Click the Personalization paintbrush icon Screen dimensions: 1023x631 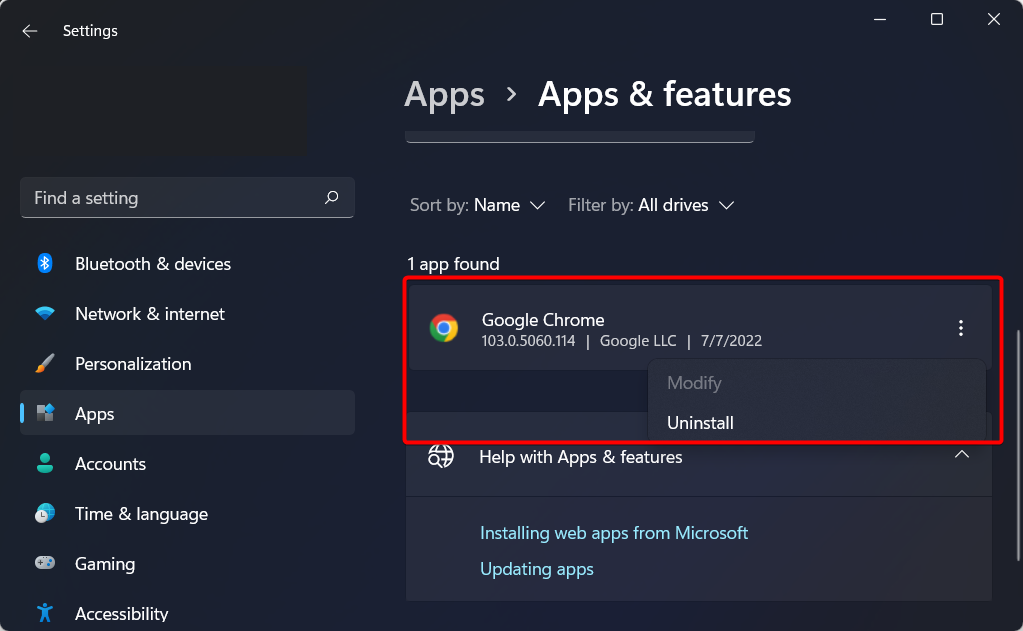point(44,363)
